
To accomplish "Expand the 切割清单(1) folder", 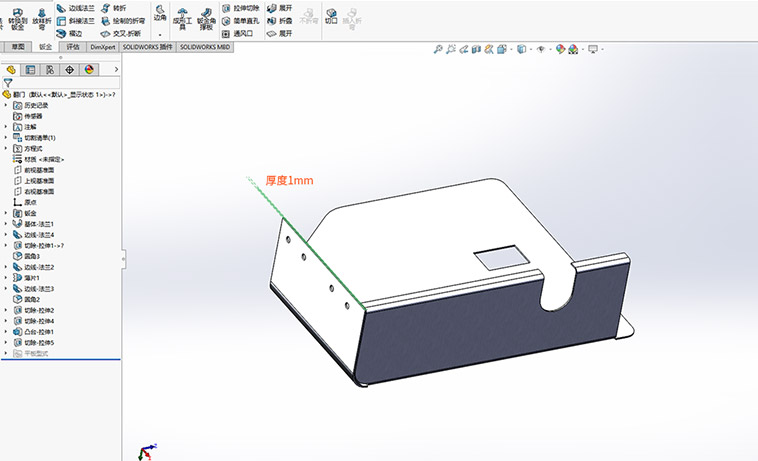I will (x=6, y=137).
